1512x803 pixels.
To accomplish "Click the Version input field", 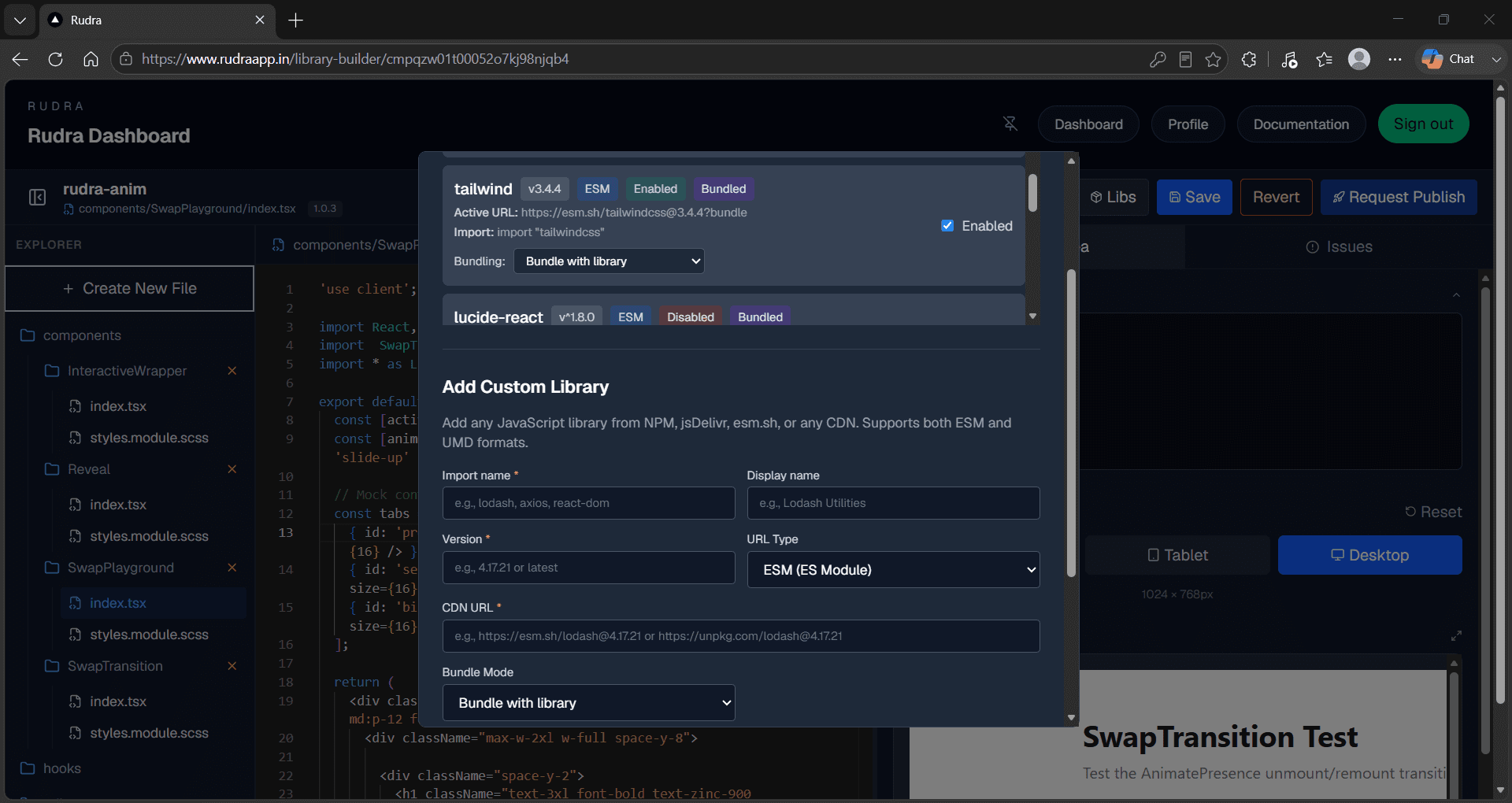I will 588,568.
